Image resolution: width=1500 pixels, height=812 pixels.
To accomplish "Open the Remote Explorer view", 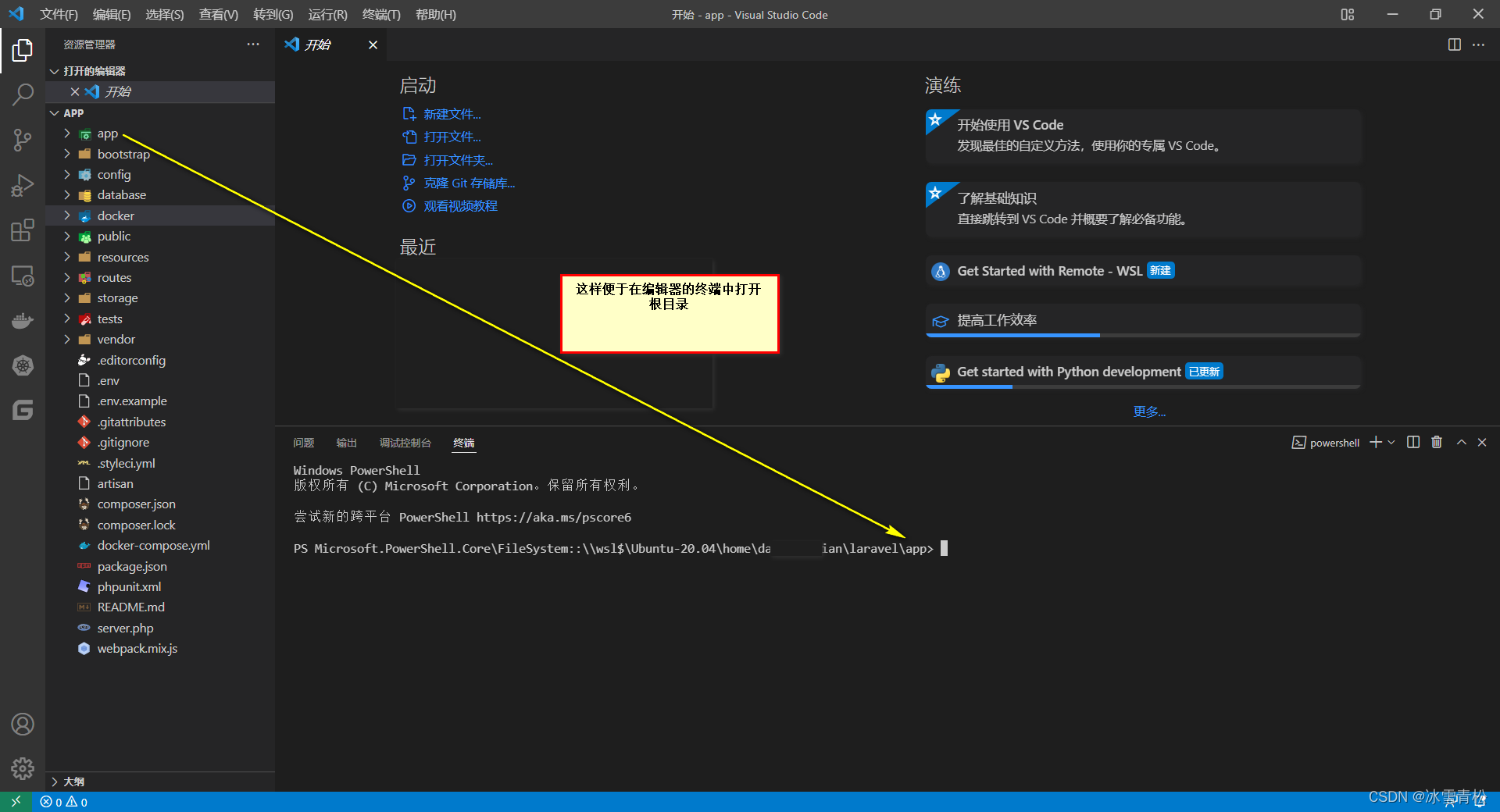I will coord(23,276).
